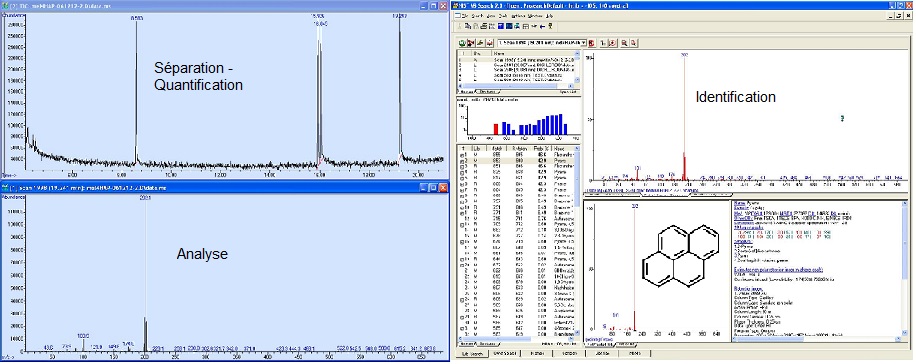Select the Pyrene name in second hit row

tap(560, 161)
